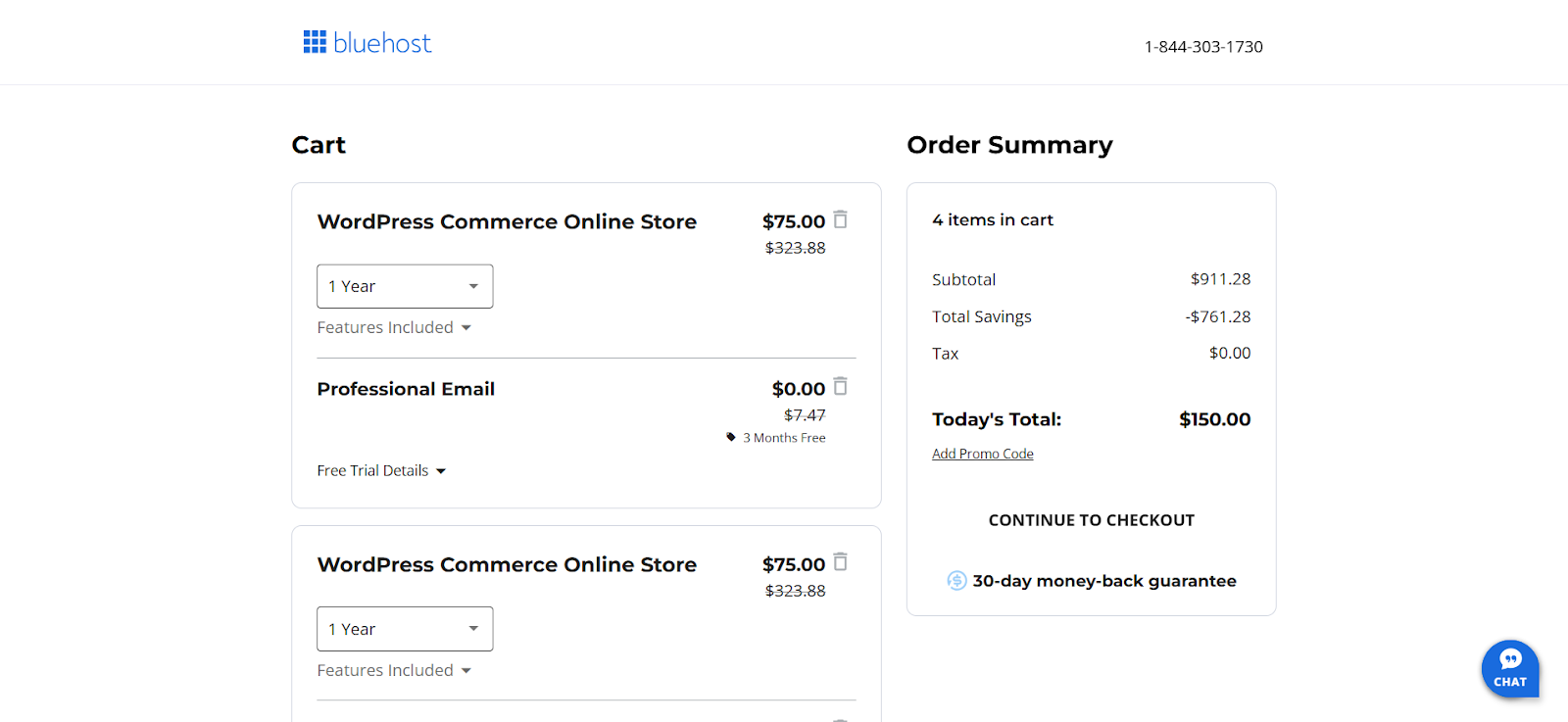This screenshot has height=722, width=1568.
Task: Click the Total Savings amount -$761.28
Action: 1218,316
